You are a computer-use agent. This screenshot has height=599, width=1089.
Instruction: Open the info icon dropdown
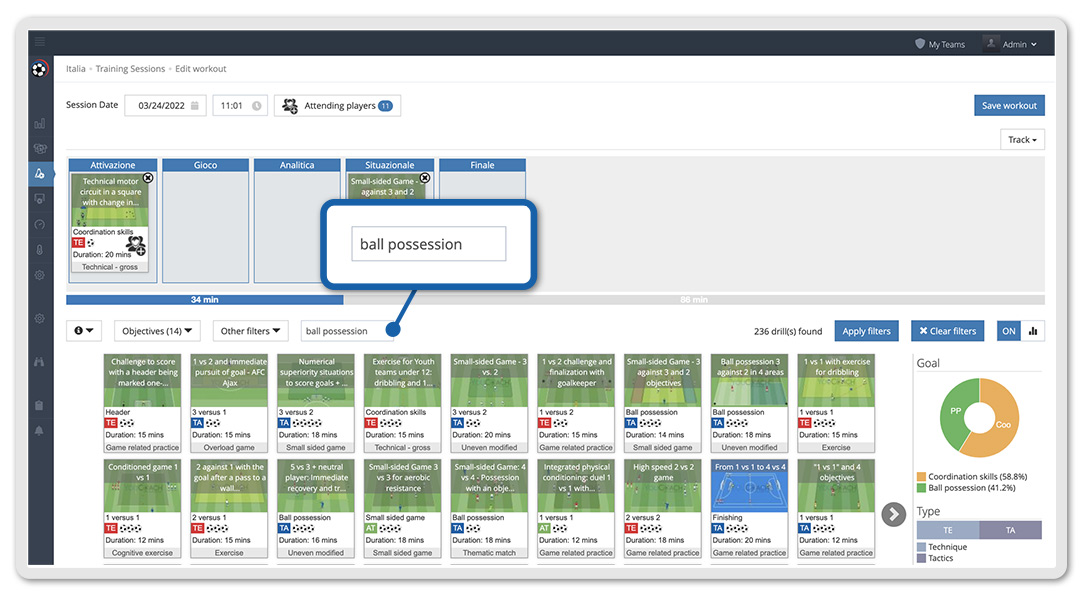[84, 331]
